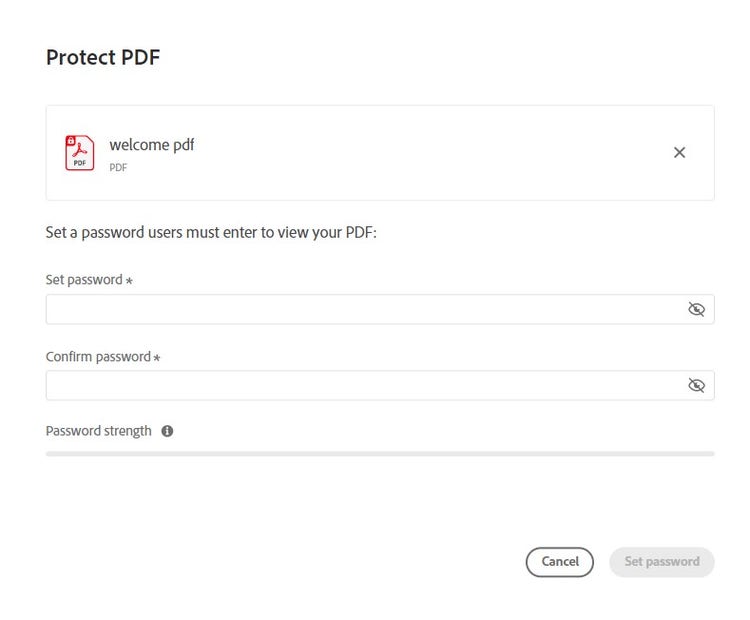Click the Password strength label text

tap(99, 431)
